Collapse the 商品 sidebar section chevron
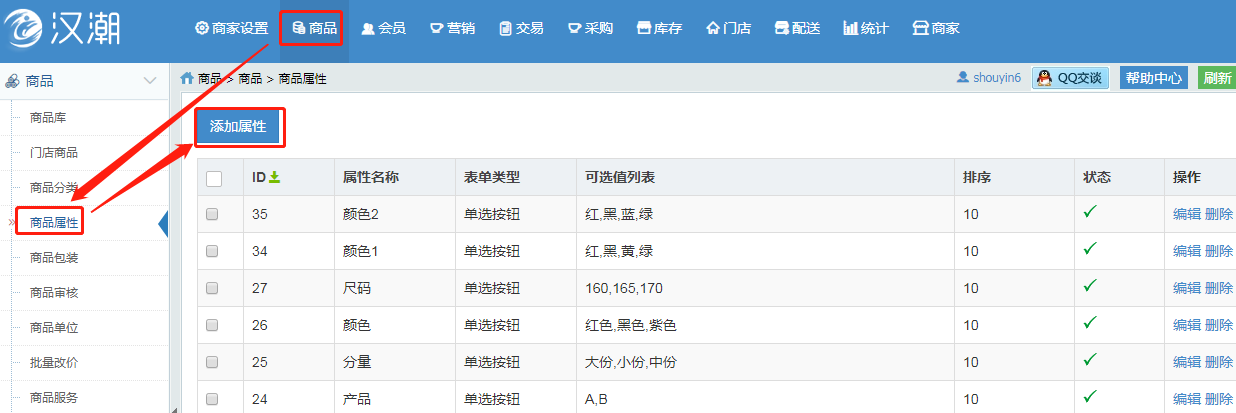 [x=150, y=81]
